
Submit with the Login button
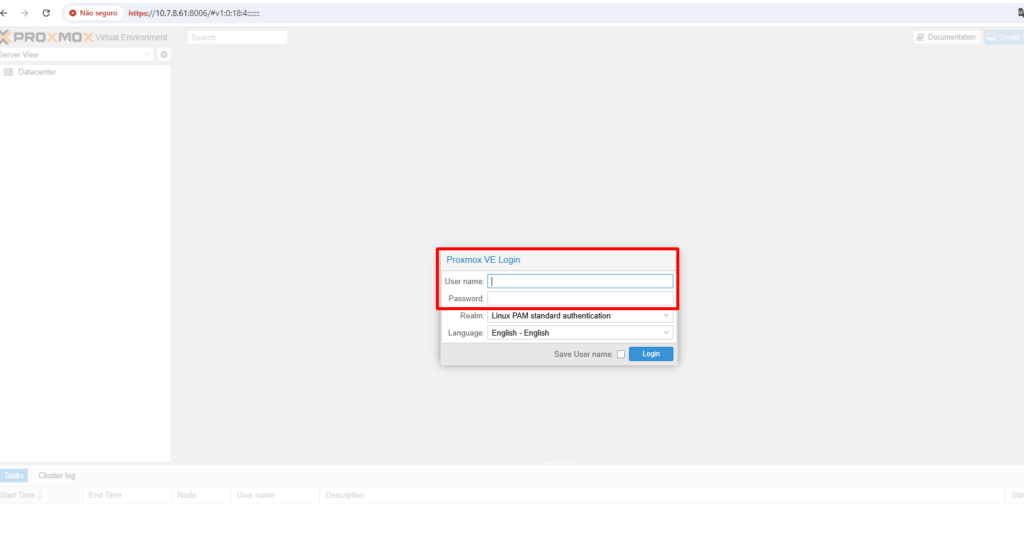[651, 354]
